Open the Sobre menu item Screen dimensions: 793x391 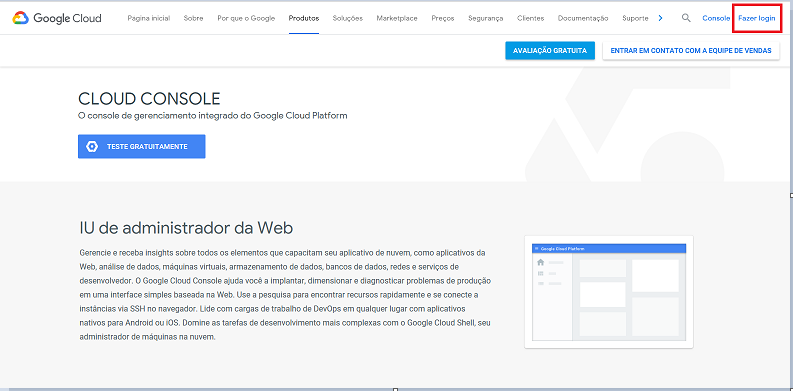pos(194,18)
